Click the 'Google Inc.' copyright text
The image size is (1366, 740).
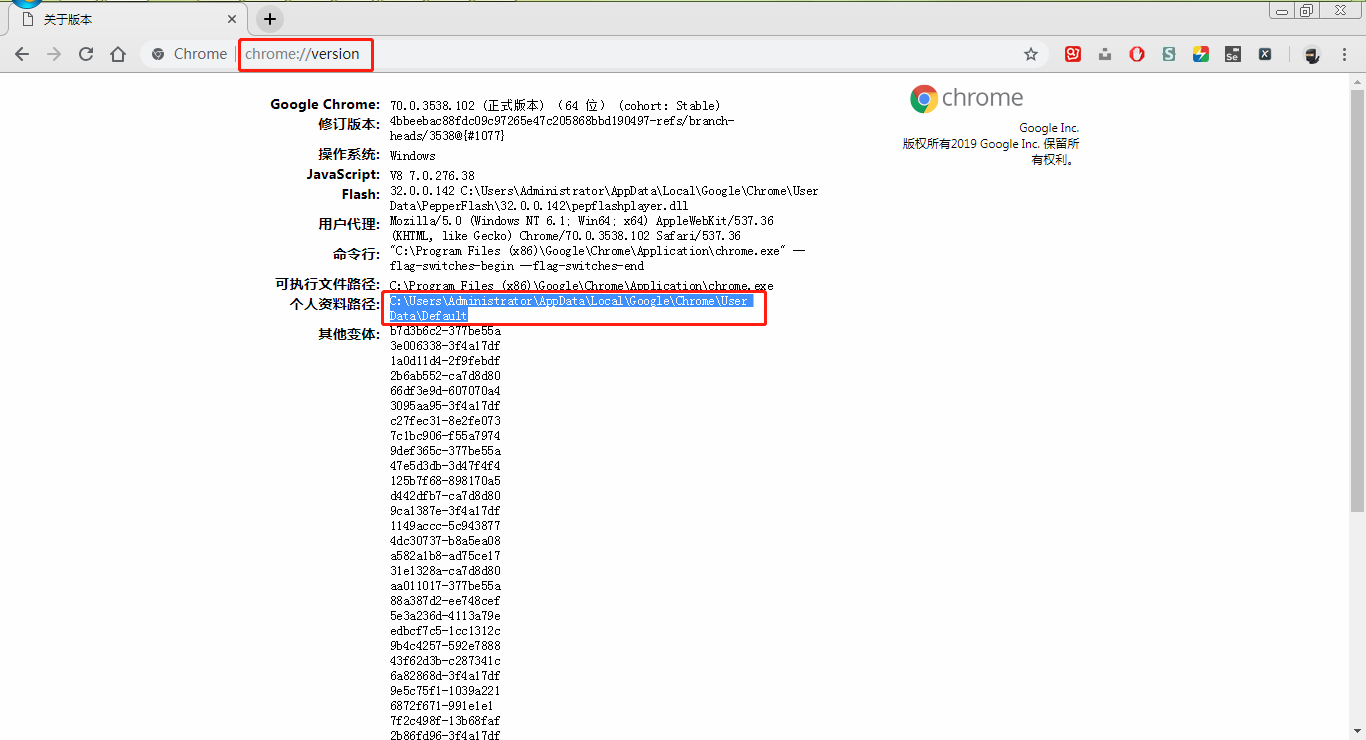click(1049, 128)
